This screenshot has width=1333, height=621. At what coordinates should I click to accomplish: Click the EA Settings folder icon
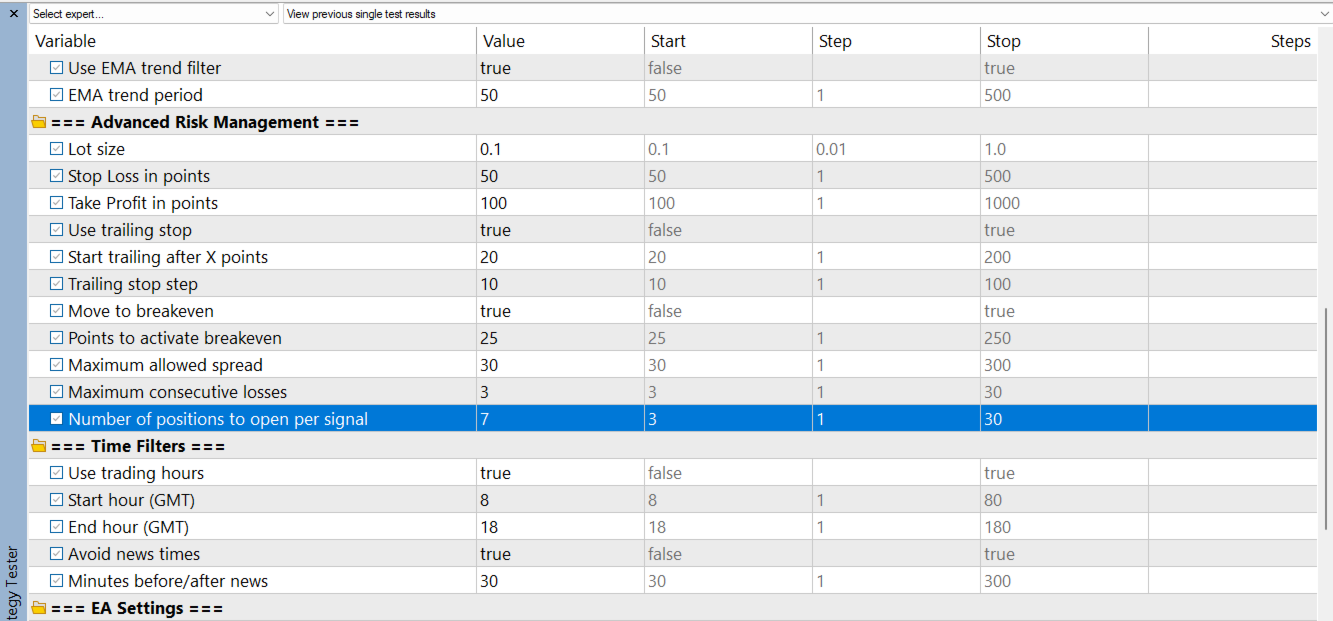[39, 608]
